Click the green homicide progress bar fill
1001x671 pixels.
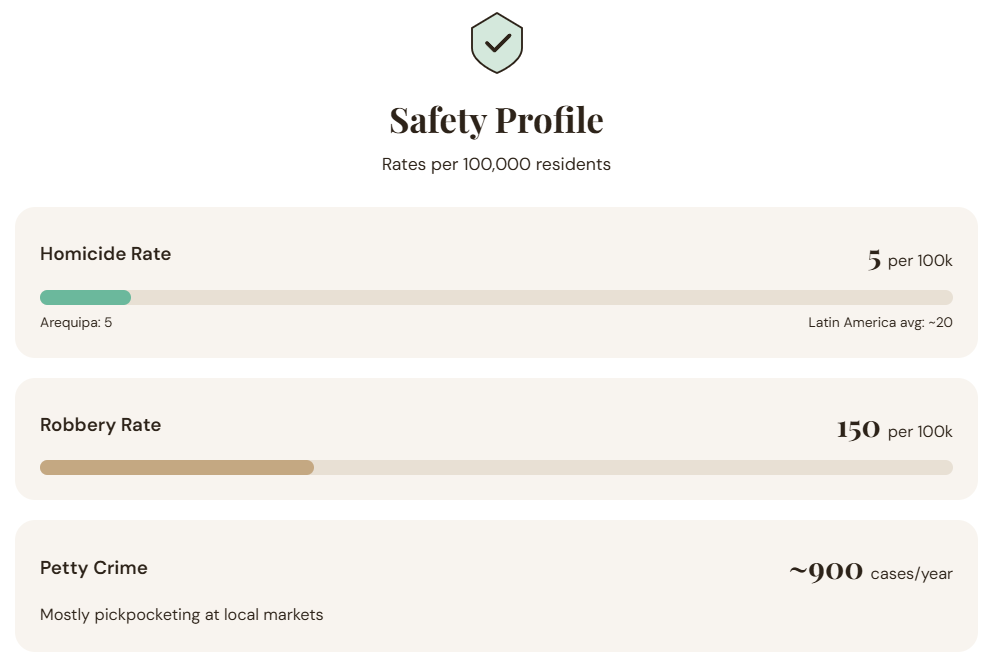(x=85, y=297)
